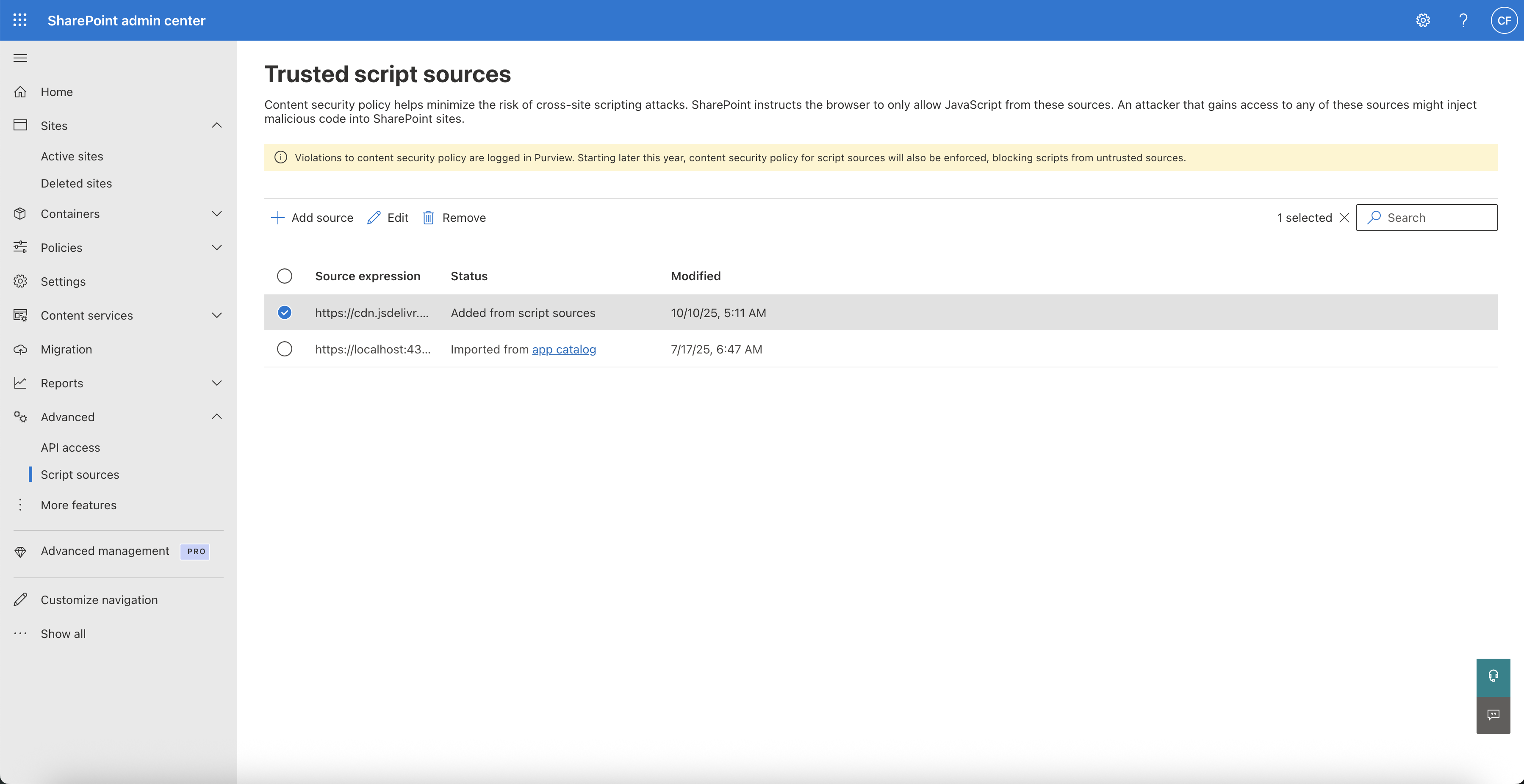Click SharePoint admin center title

click(127, 20)
